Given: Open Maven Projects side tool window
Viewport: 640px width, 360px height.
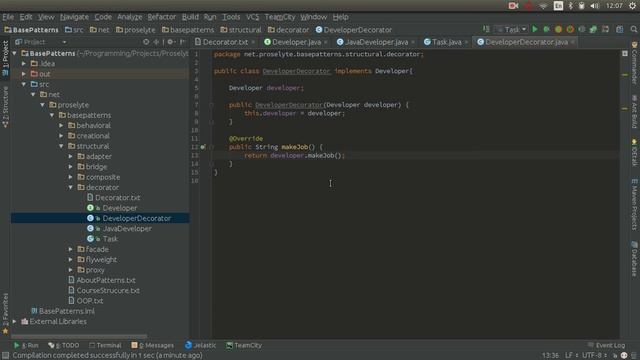Looking at the screenshot, I should click(634, 204).
